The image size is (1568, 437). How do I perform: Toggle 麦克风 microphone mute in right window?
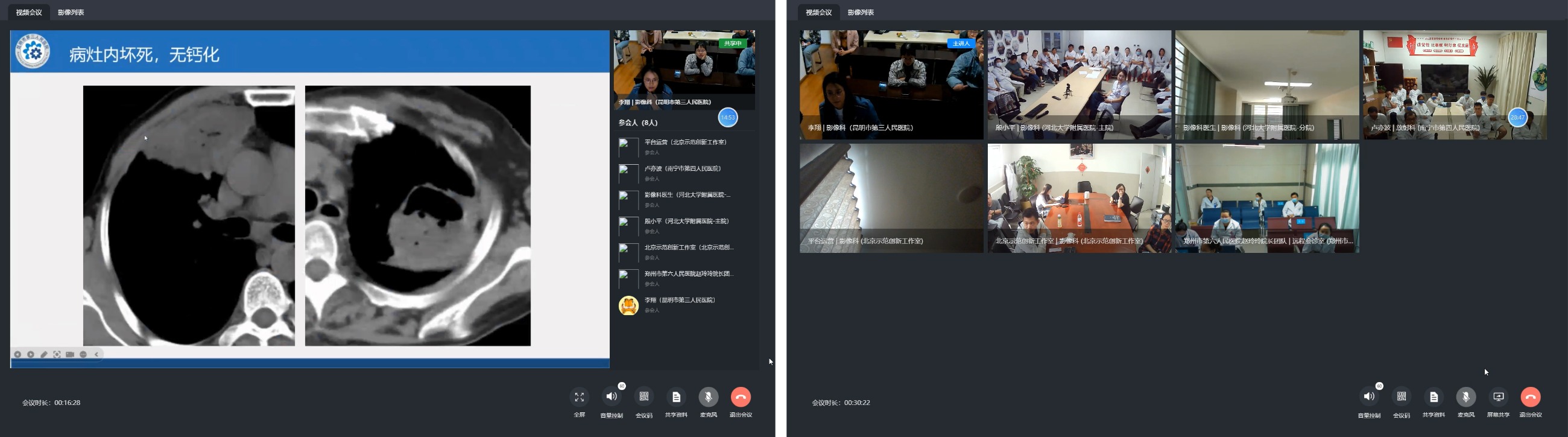tap(1465, 397)
